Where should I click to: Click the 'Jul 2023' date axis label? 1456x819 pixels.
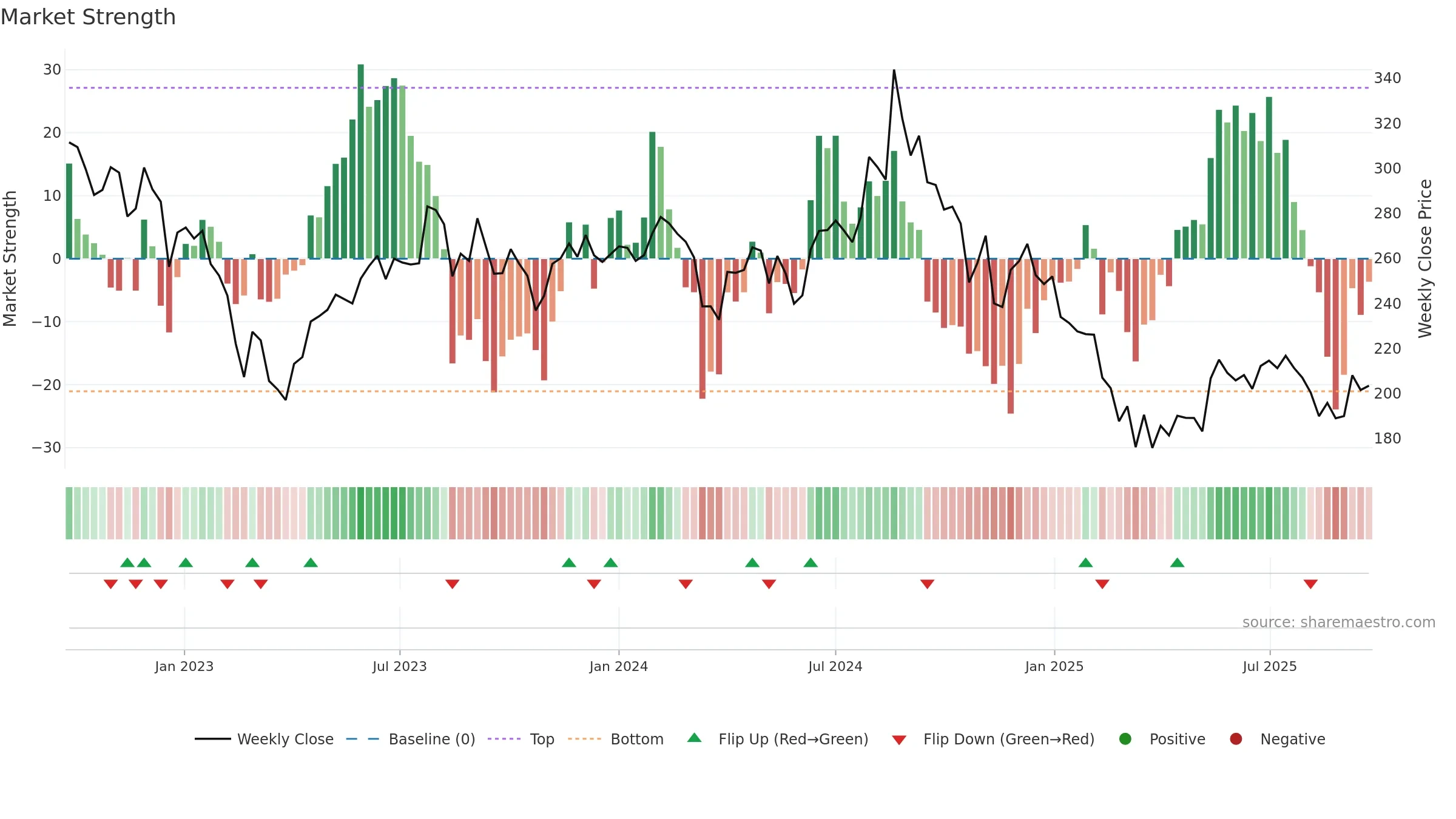click(400, 666)
